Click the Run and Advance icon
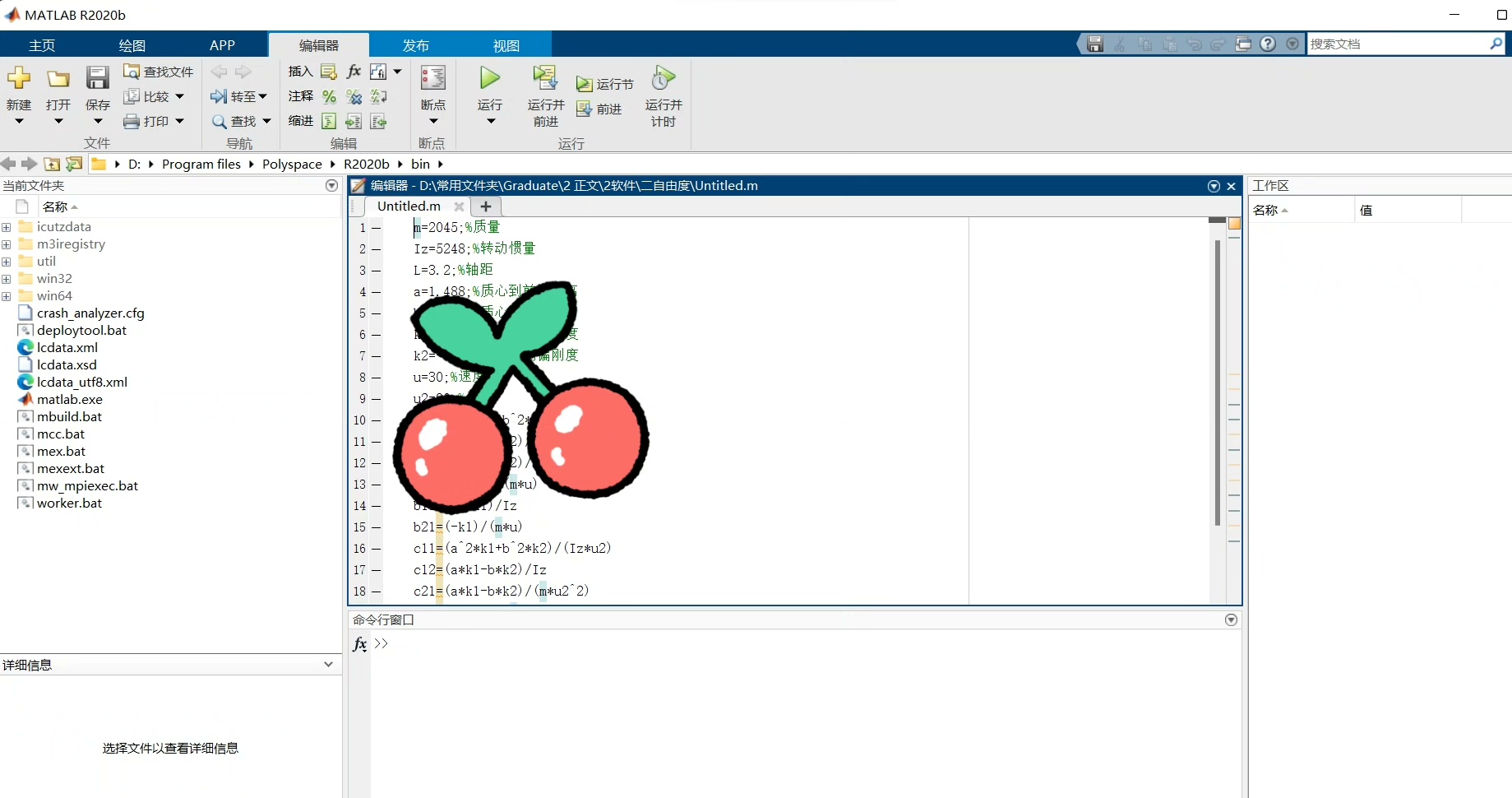The image size is (1512, 798). tap(545, 78)
